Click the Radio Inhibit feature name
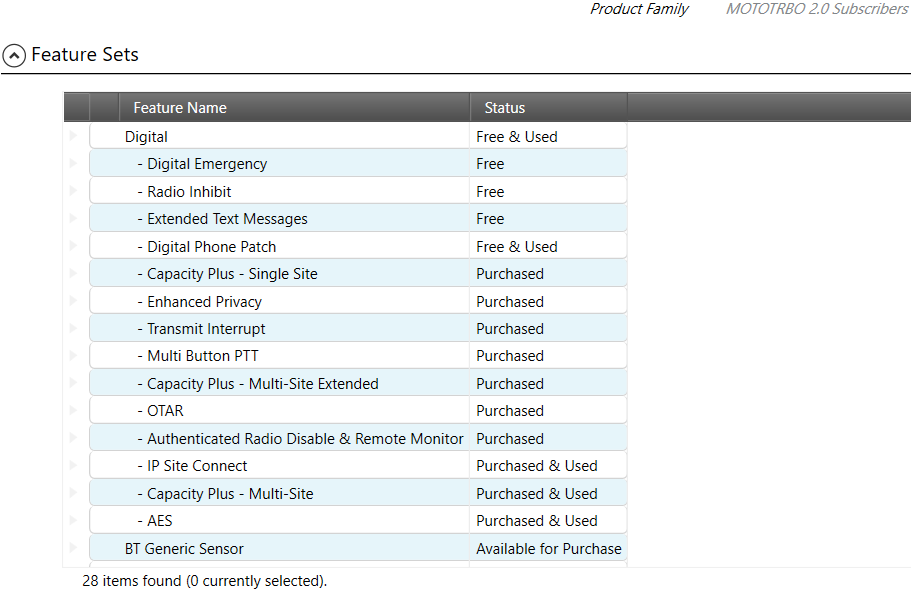Image resolution: width=911 pixels, height=590 pixels. pos(189,192)
